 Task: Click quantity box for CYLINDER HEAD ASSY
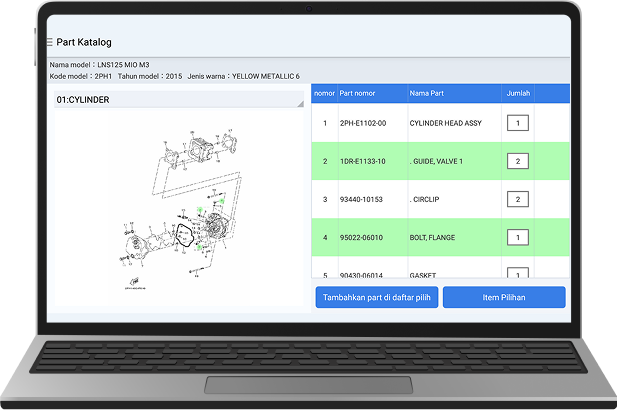click(x=517, y=124)
